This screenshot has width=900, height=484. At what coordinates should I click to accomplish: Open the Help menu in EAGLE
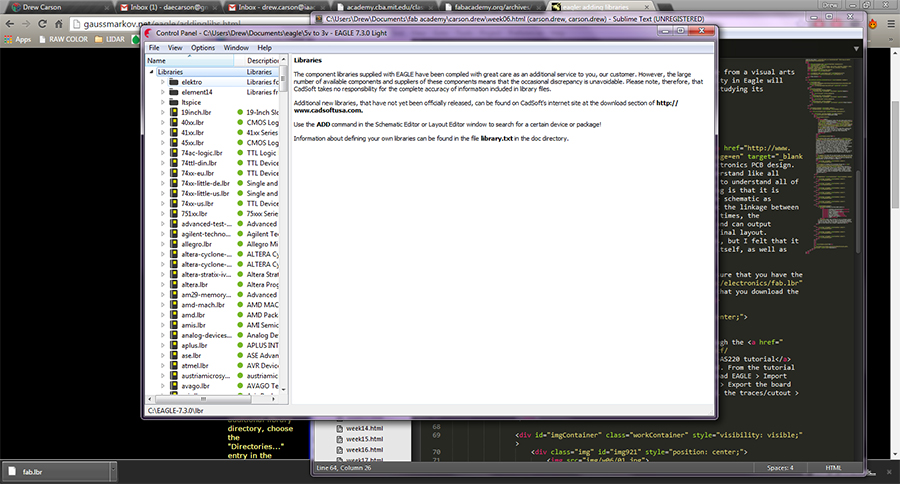[264, 48]
